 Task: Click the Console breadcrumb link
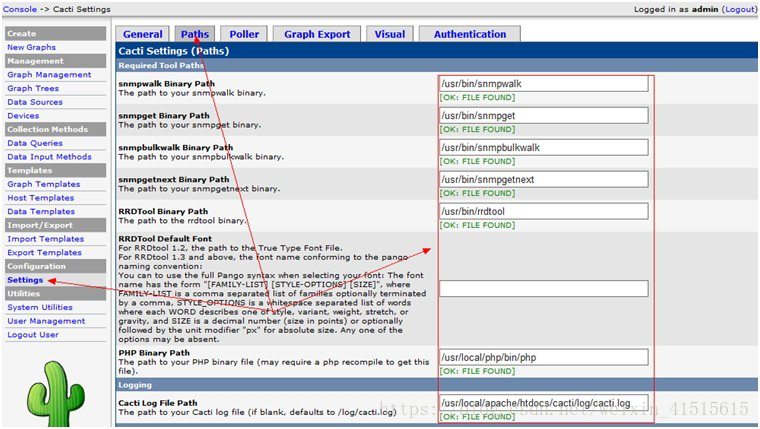[20, 9]
